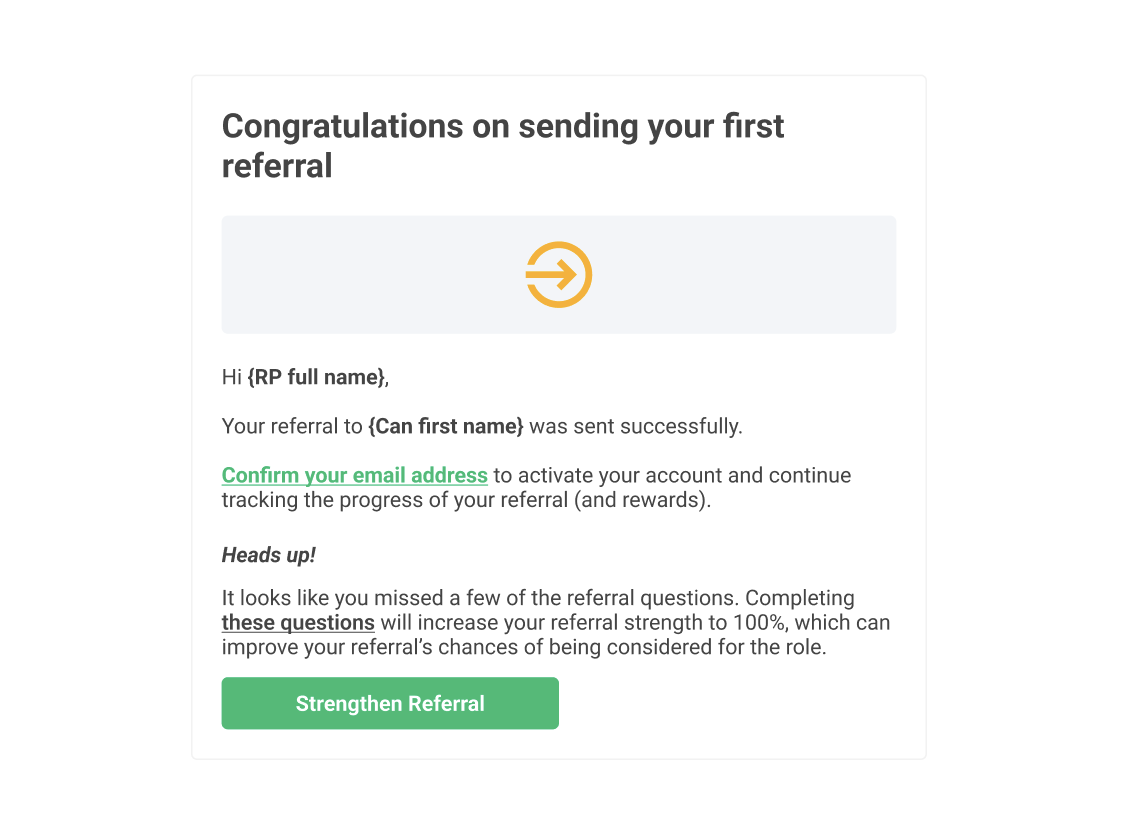Select the {RP full name} placeholder
Viewport: 1142px width, 838px height.
pos(316,377)
